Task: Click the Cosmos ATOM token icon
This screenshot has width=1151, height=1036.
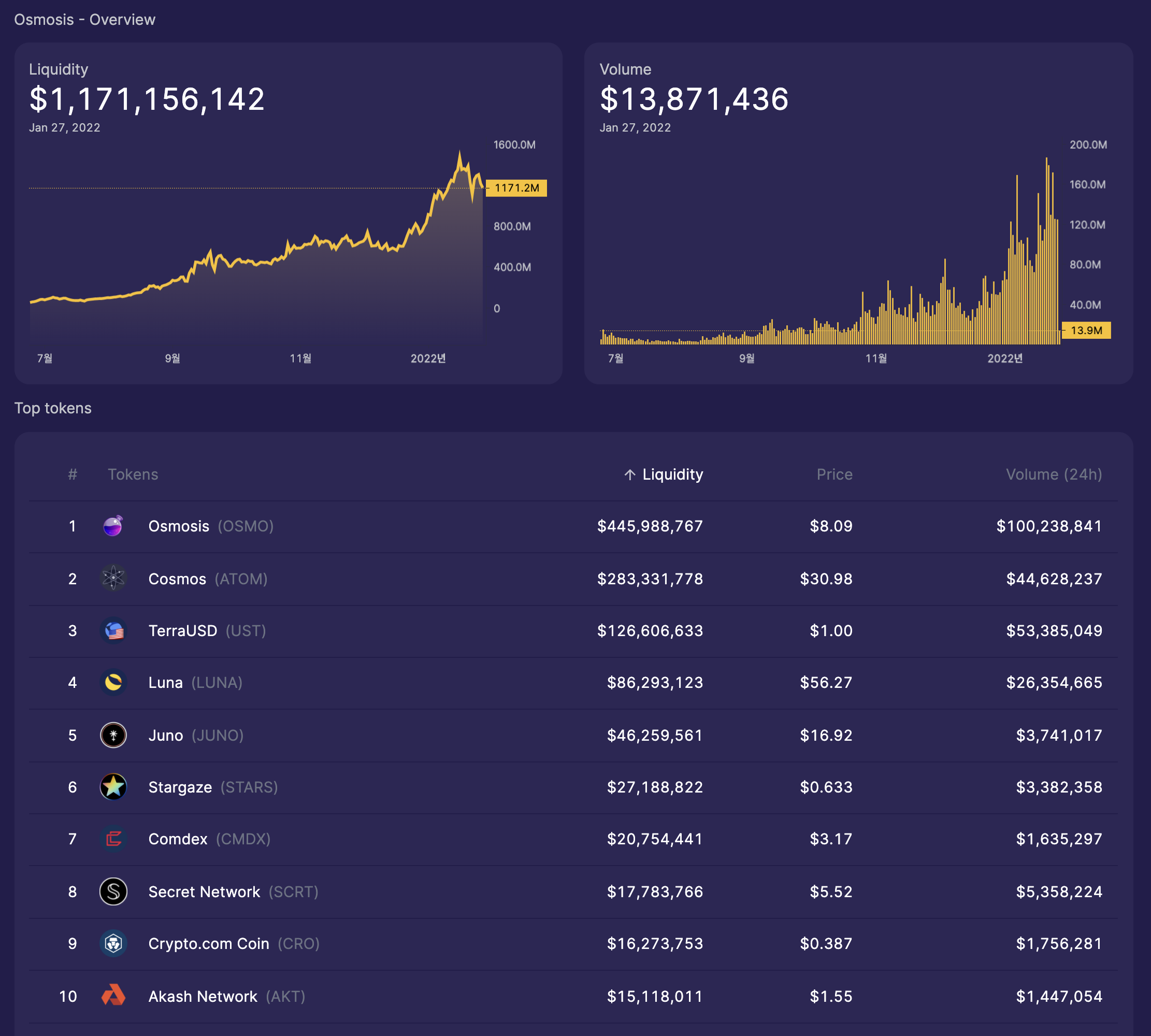Action: coord(113,578)
